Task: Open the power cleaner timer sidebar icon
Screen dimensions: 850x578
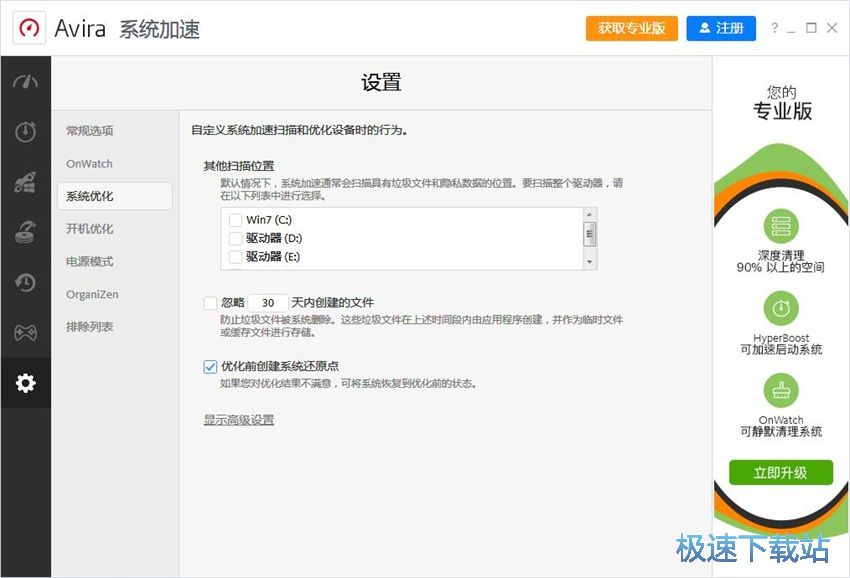Action: 25,131
